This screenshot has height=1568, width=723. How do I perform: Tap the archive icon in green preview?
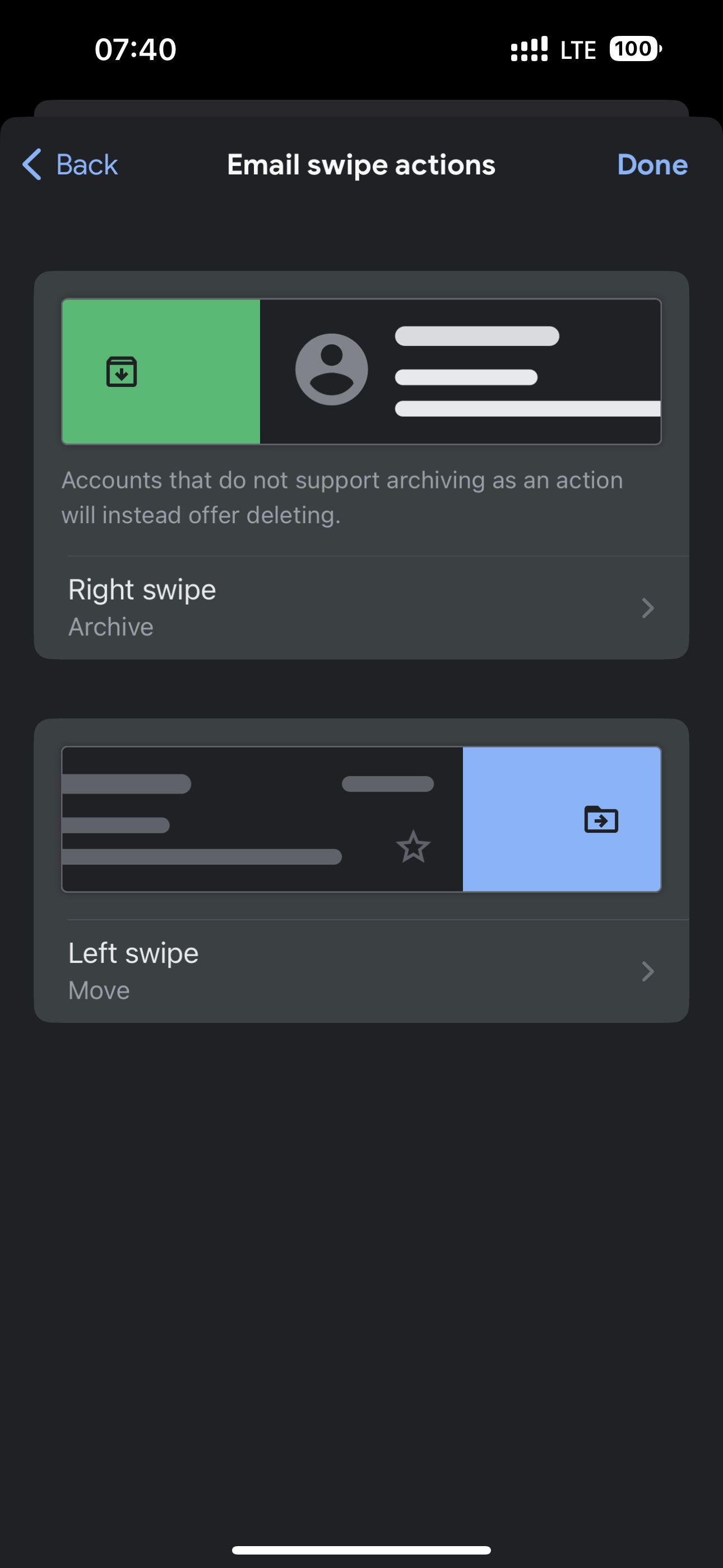coord(122,372)
